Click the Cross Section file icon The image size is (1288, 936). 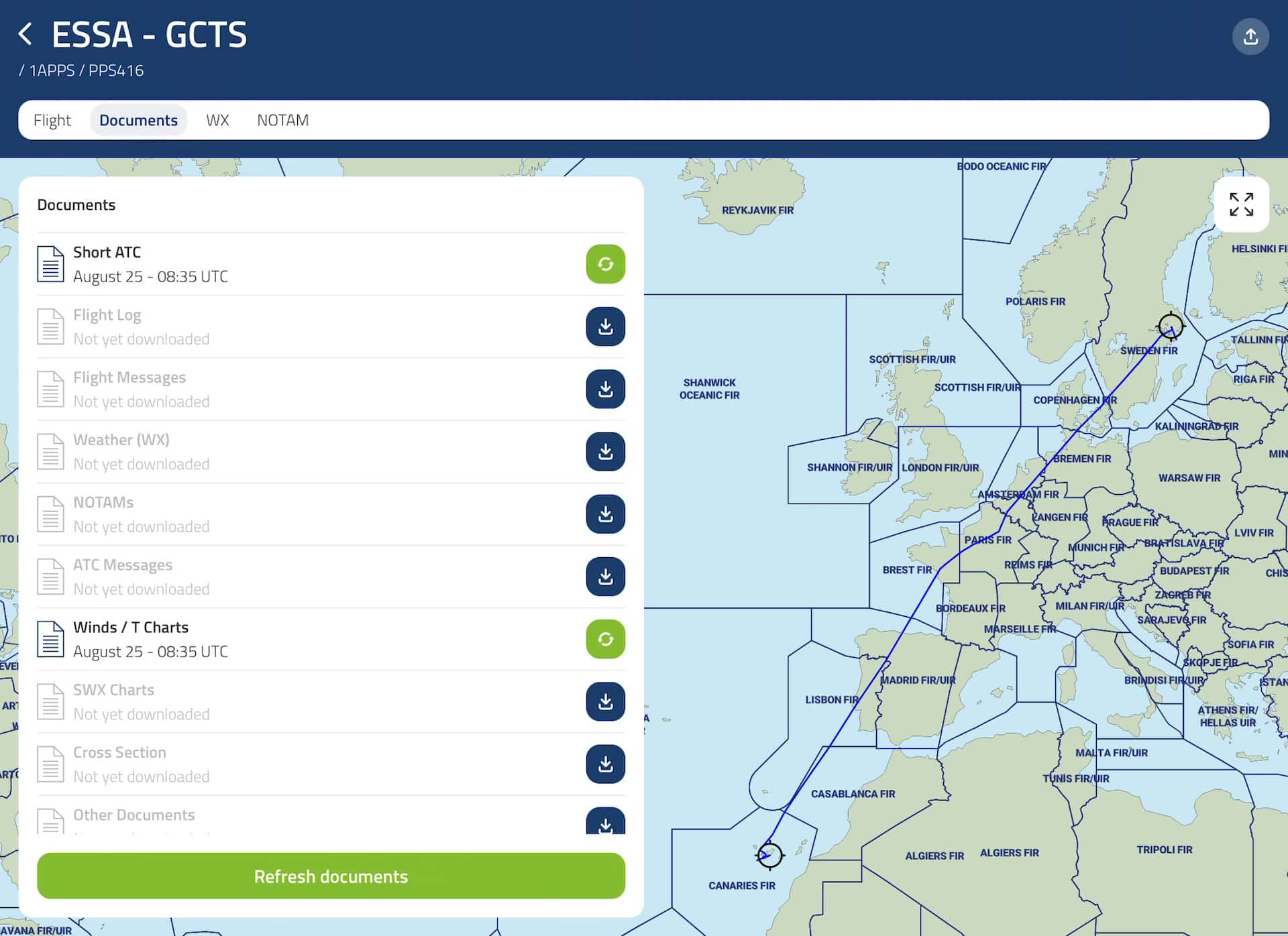point(50,764)
